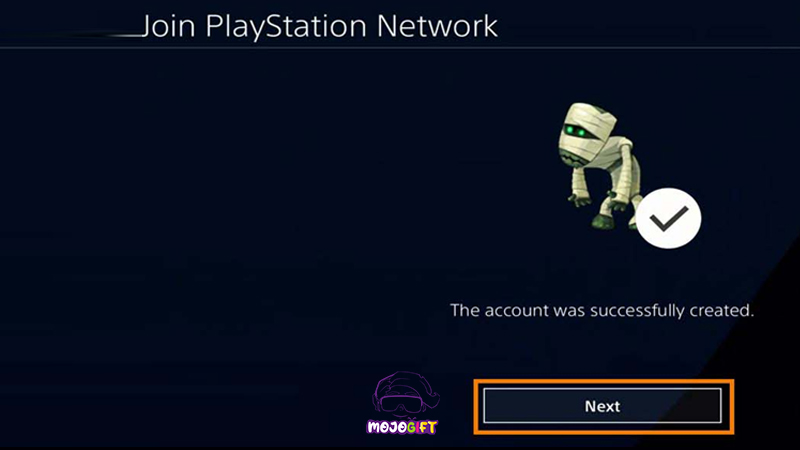
Task: Click the horizontal divider under the title
Action: pyautogui.click(x=400, y=48)
